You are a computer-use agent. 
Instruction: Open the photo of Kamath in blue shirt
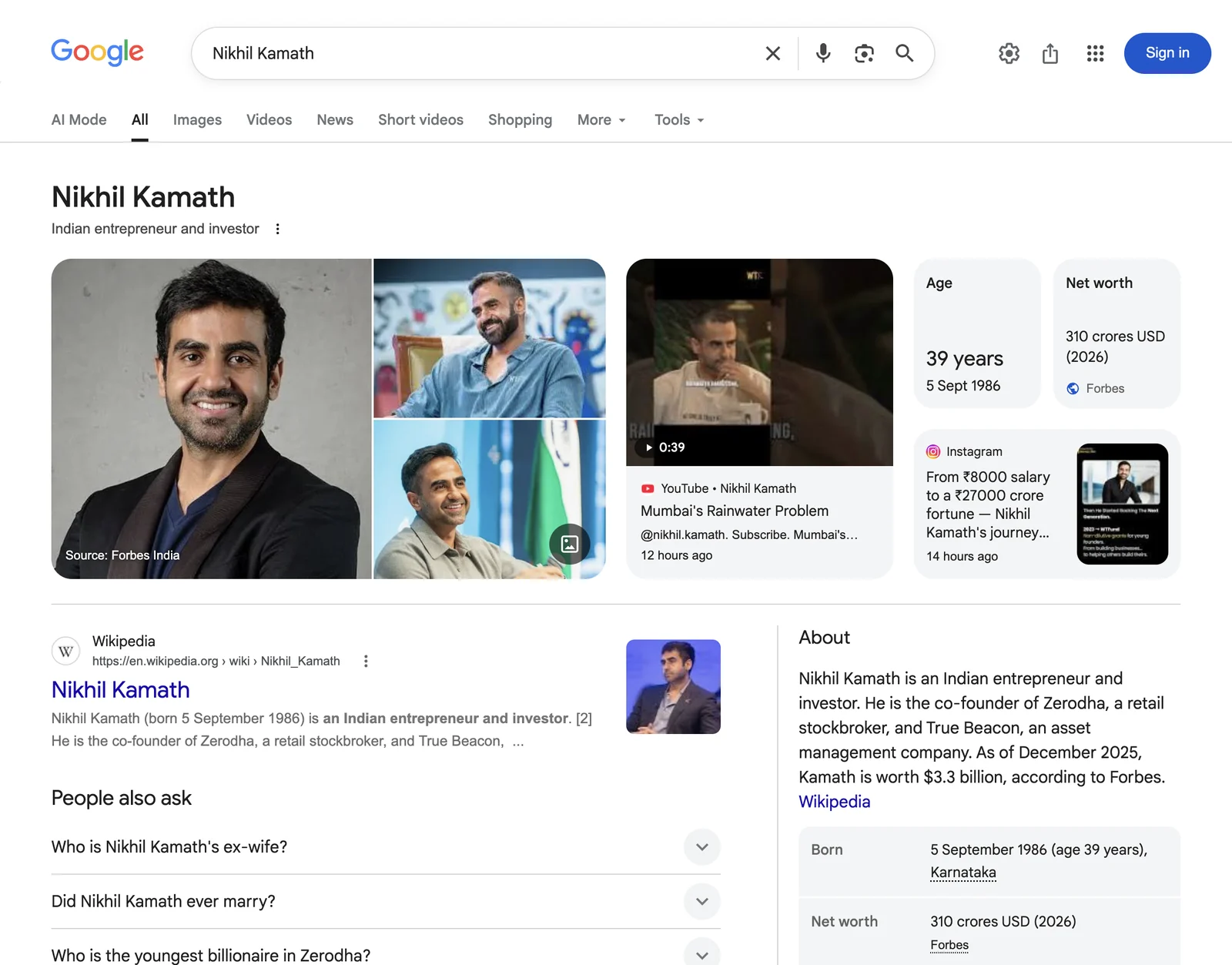489,338
